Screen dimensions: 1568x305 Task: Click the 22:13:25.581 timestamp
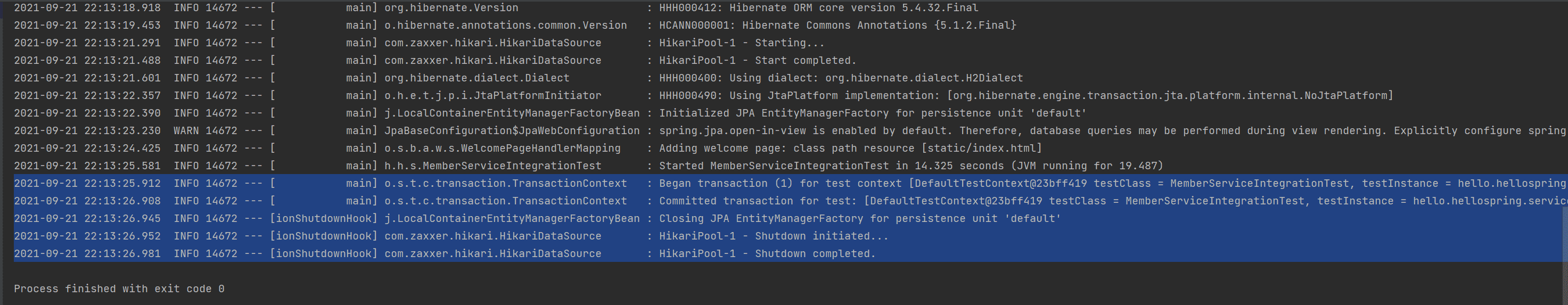click(x=122, y=167)
